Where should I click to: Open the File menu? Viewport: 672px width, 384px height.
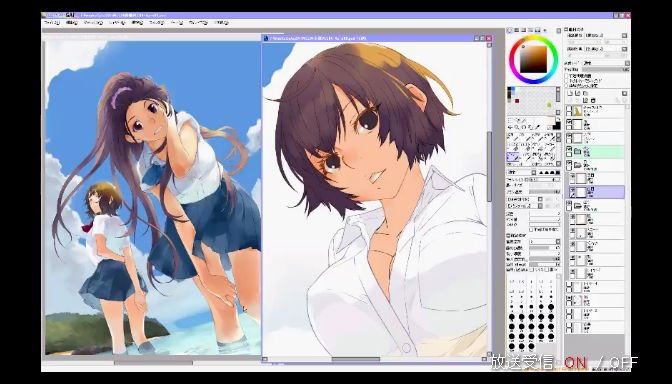51,22
